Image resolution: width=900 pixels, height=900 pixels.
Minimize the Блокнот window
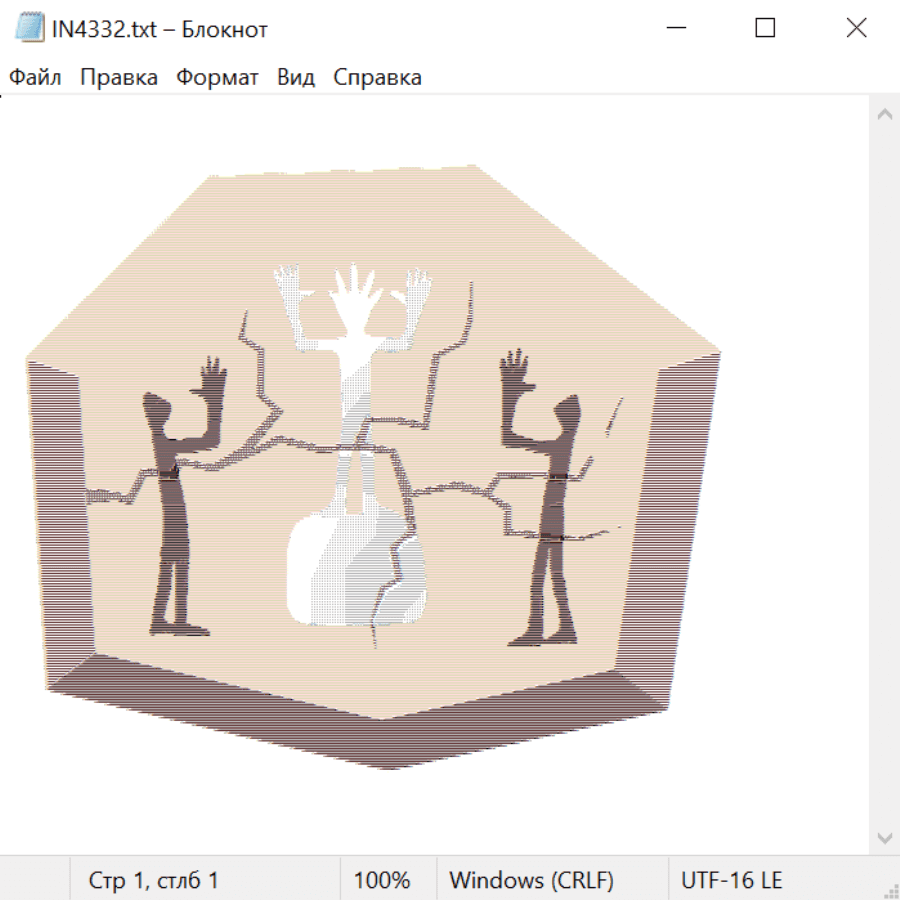click(674, 28)
